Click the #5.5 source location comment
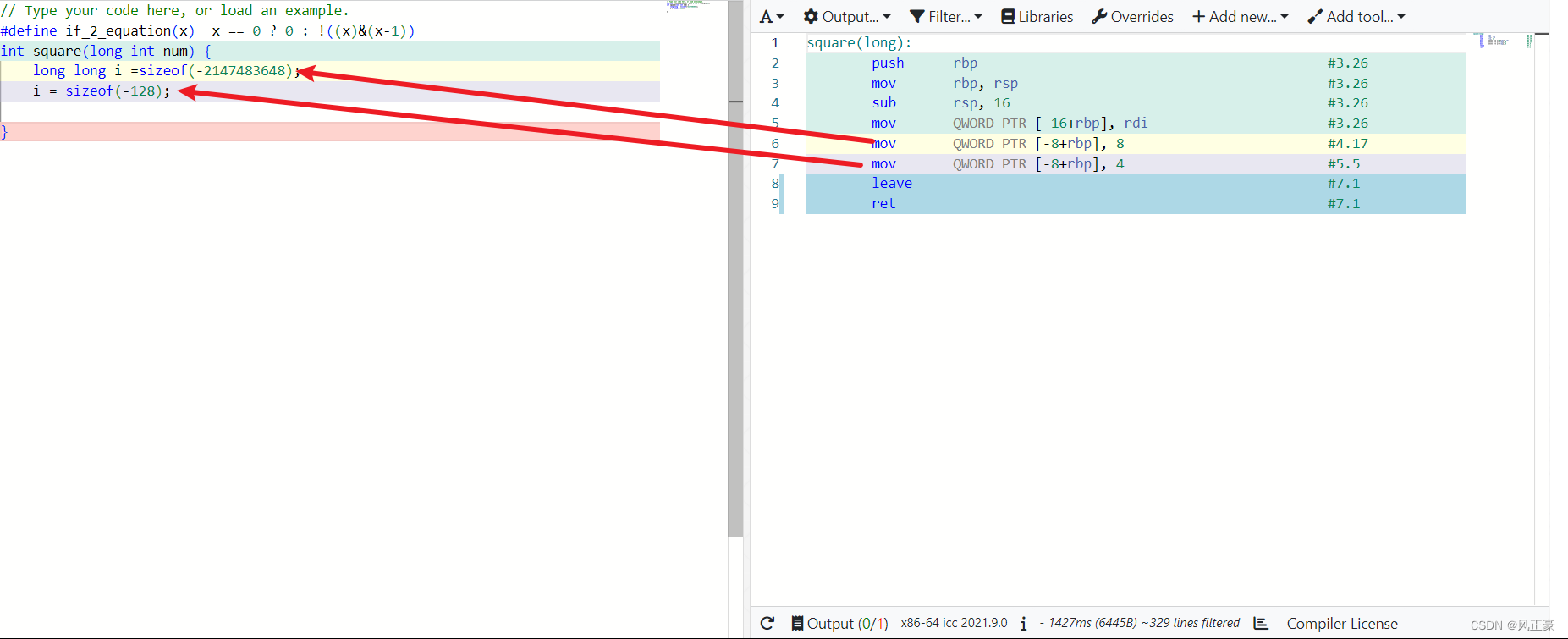 coord(1344,164)
